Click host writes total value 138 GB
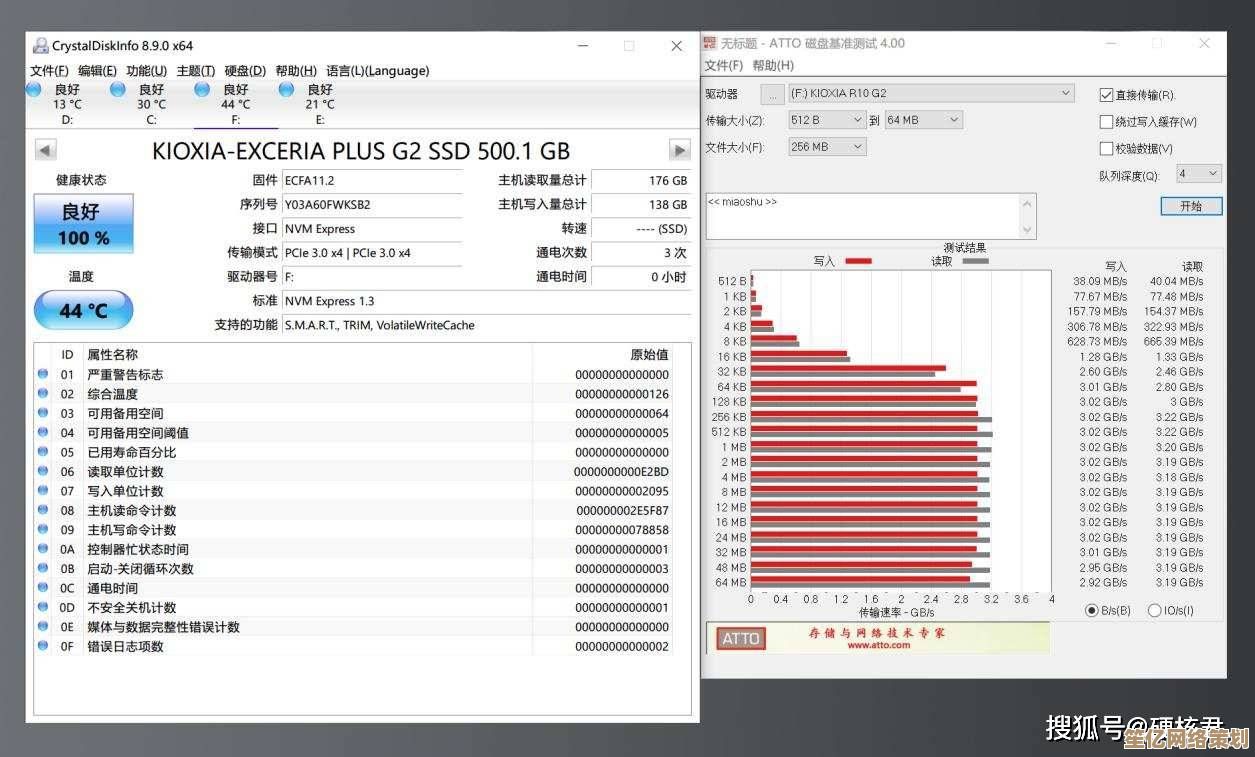The height and width of the screenshot is (757, 1255). tap(640, 205)
